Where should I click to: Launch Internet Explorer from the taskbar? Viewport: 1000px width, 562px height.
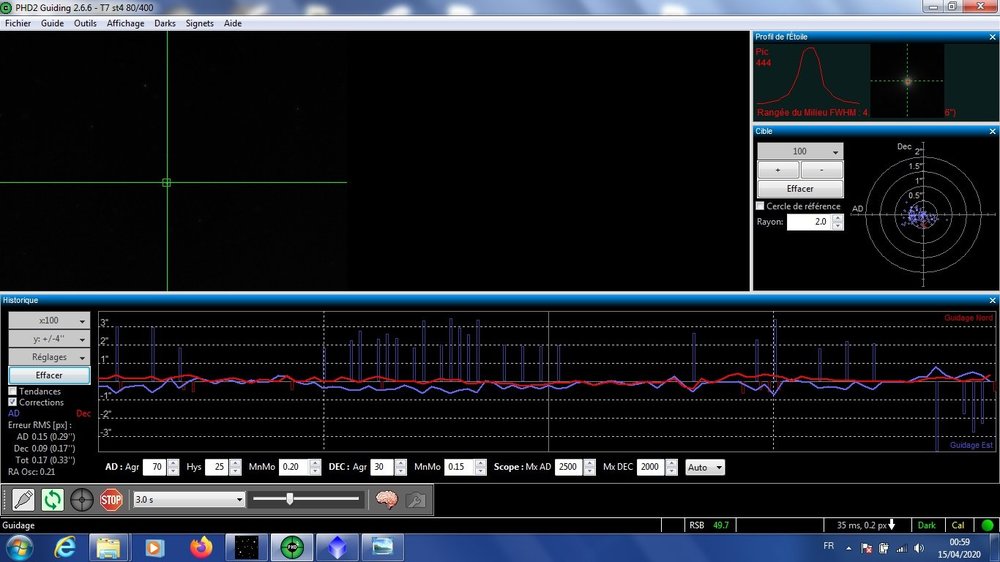pos(64,547)
